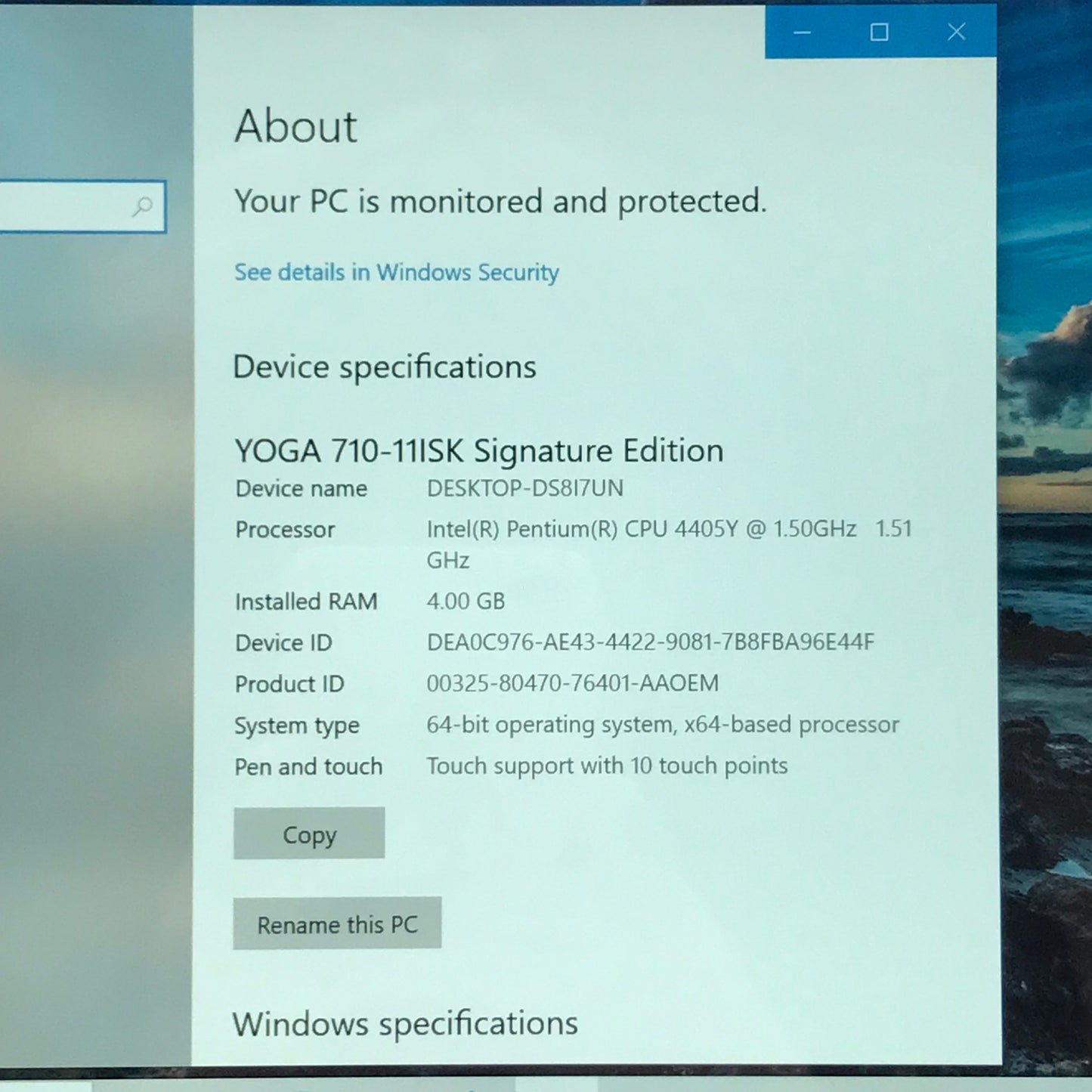Click Intel(R) Pentium(R) CPU 4405Y value
1092x1092 pixels.
click(670, 544)
